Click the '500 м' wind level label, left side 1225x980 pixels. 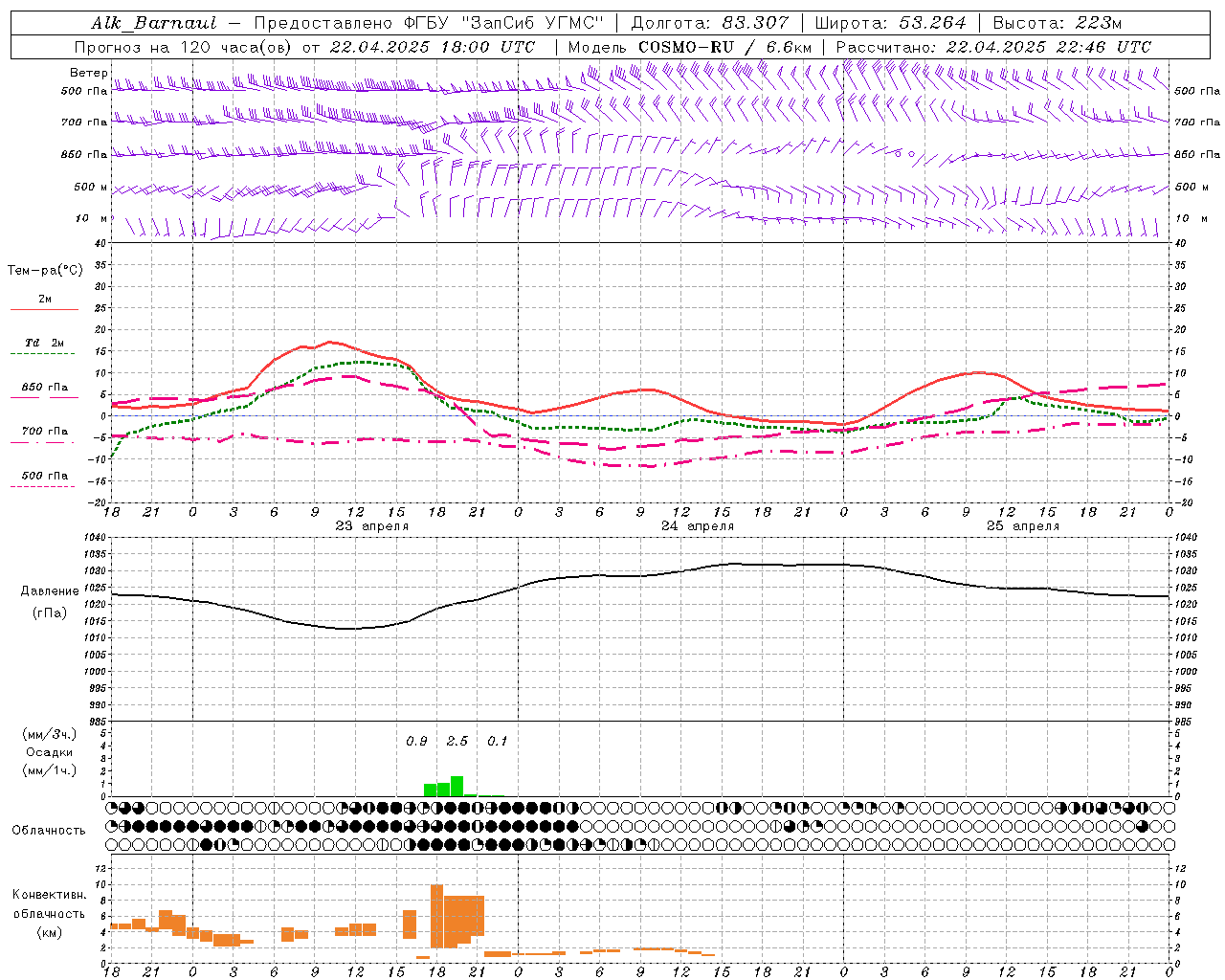[91, 187]
